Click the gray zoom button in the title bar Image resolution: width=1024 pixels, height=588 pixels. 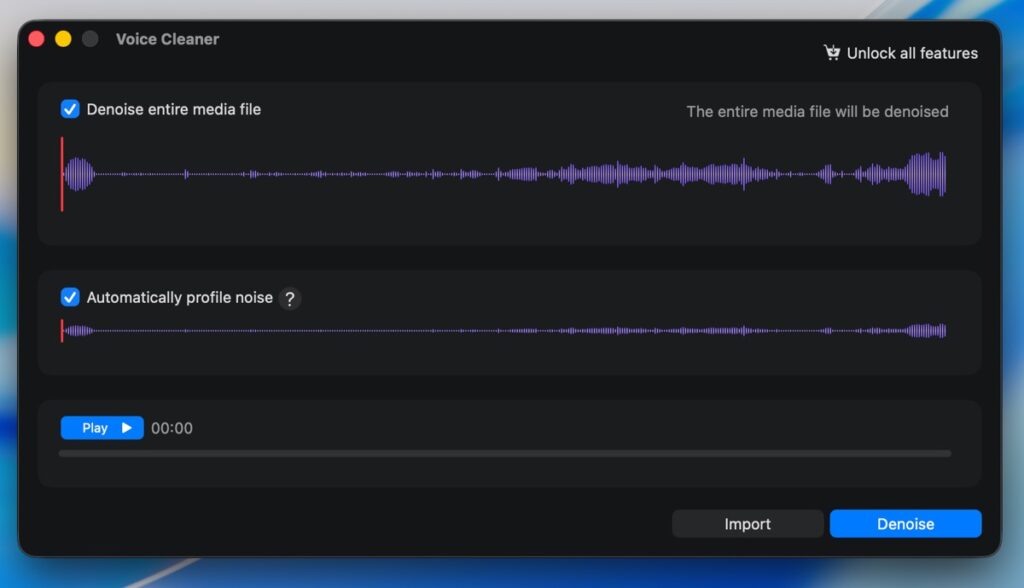click(x=90, y=39)
